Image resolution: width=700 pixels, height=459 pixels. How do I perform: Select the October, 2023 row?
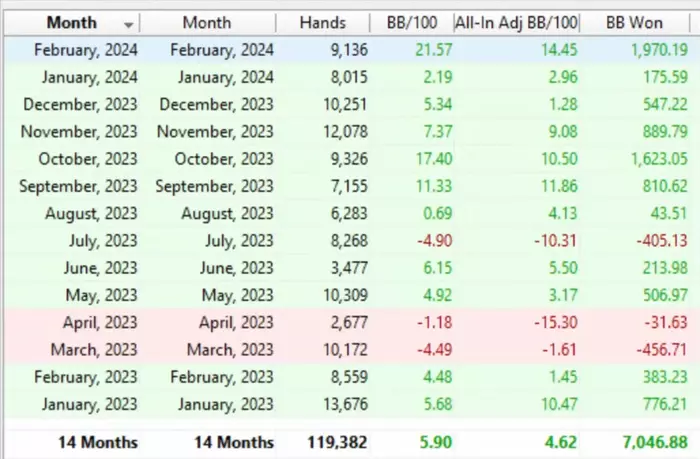point(352,159)
